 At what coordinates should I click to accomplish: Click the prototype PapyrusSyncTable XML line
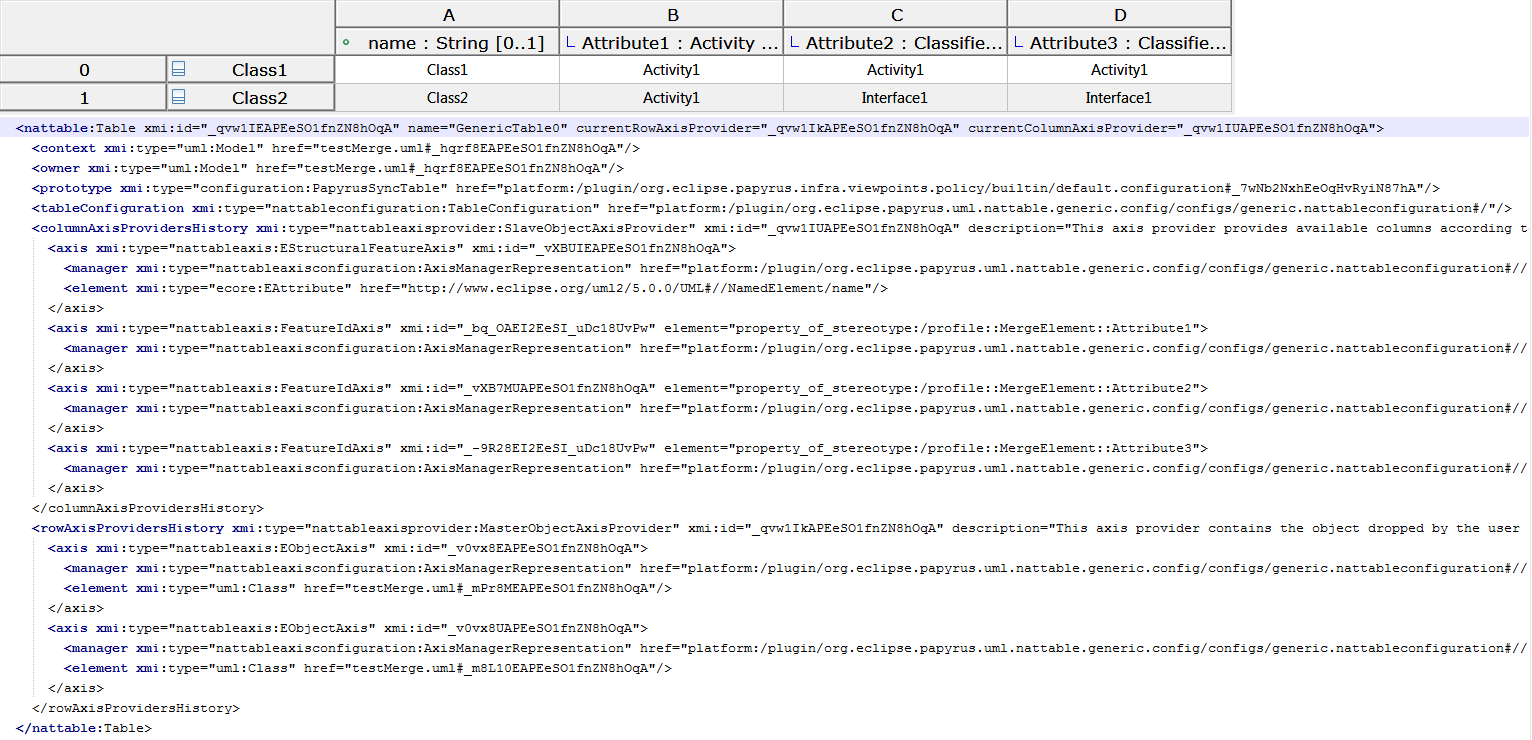[736, 188]
